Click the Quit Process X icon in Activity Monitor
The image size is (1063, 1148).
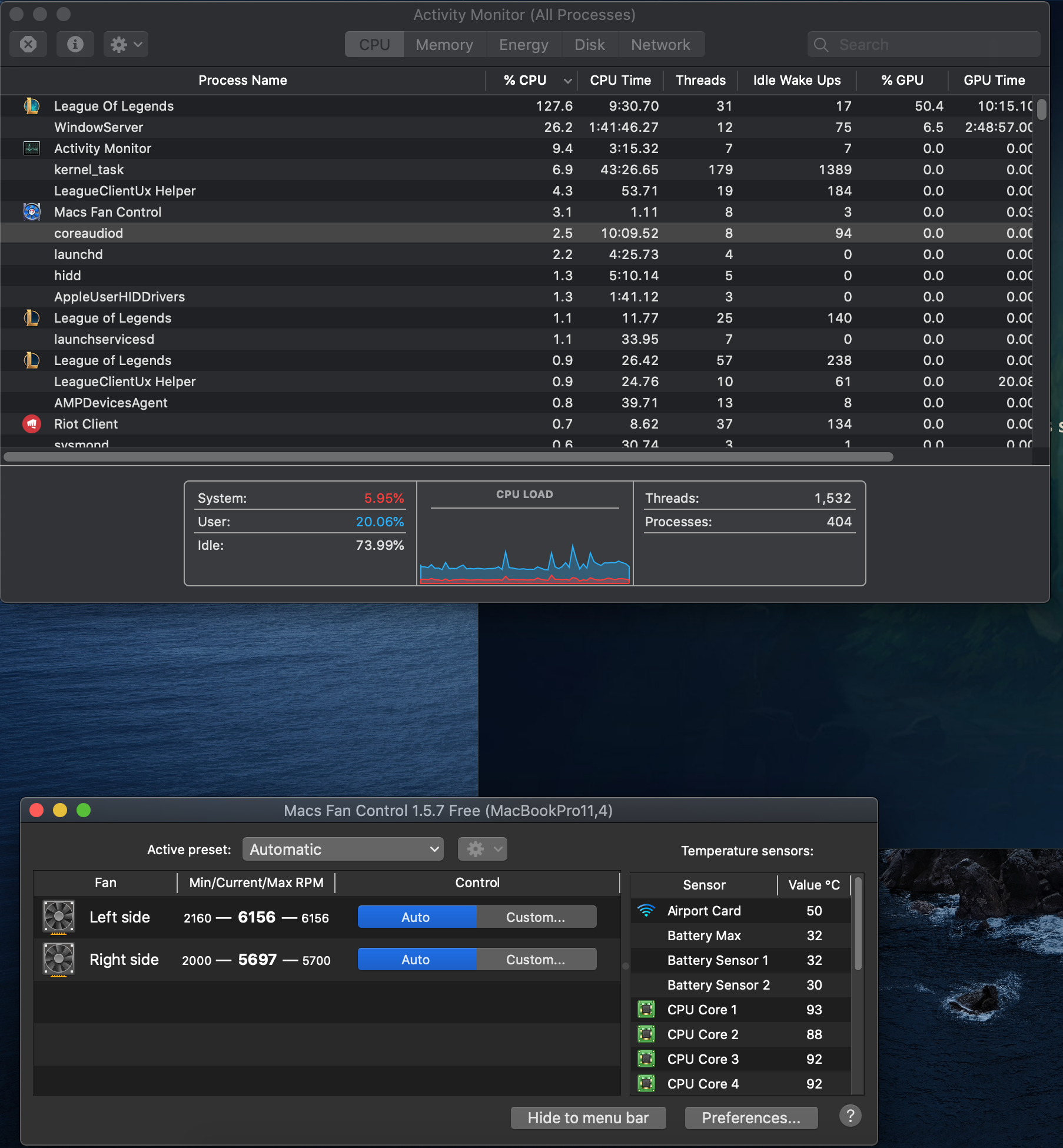(28, 44)
